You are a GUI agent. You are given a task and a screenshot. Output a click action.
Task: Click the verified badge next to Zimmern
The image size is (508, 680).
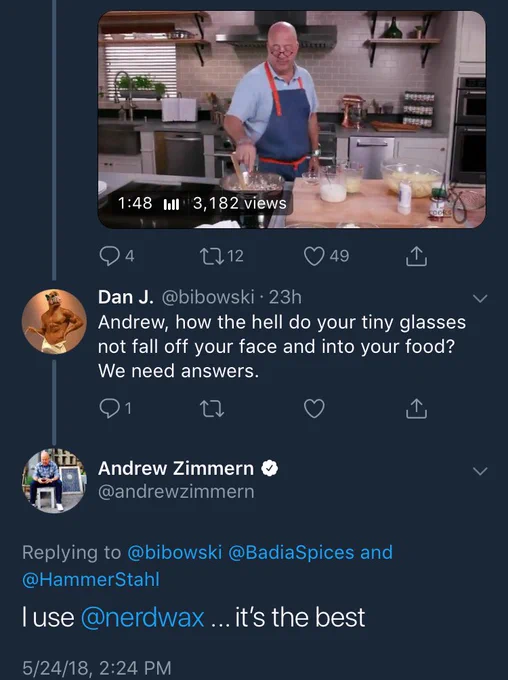(x=269, y=468)
